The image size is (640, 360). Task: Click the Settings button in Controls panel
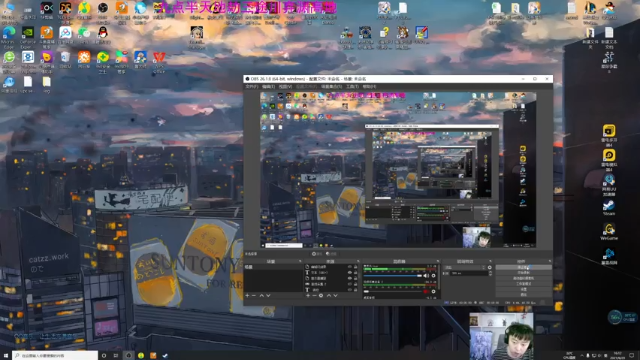point(524,289)
